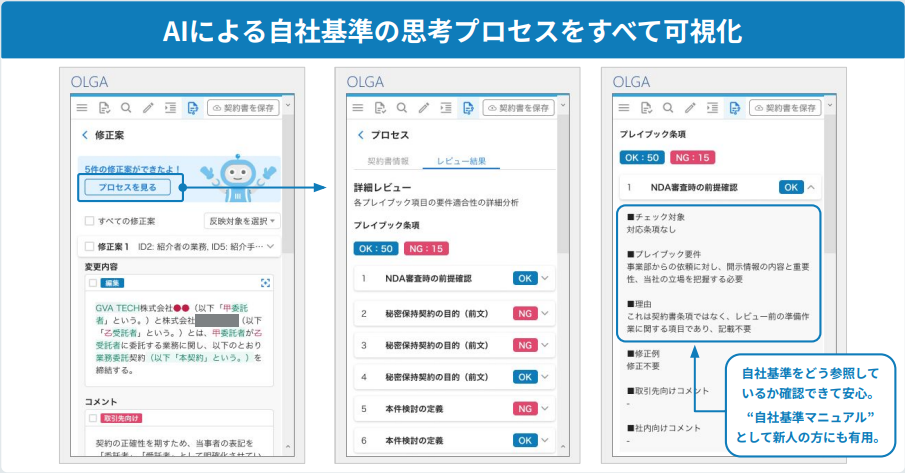The height and width of the screenshot is (473, 905).
Task: Select pencil edit icon in left panel
Action: (x=148, y=108)
